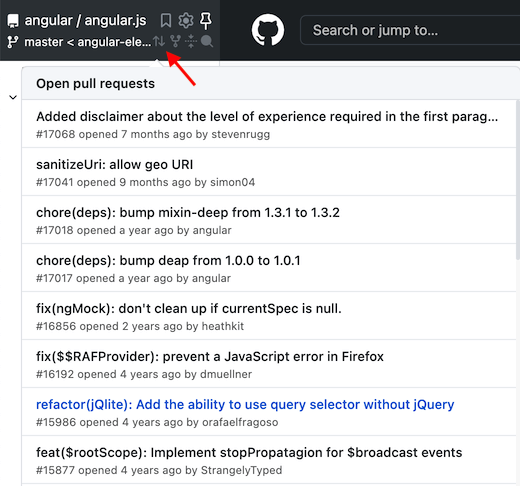Click the 'master < angular-ele...' branch label
520x486 pixels.
click(x=88, y=42)
